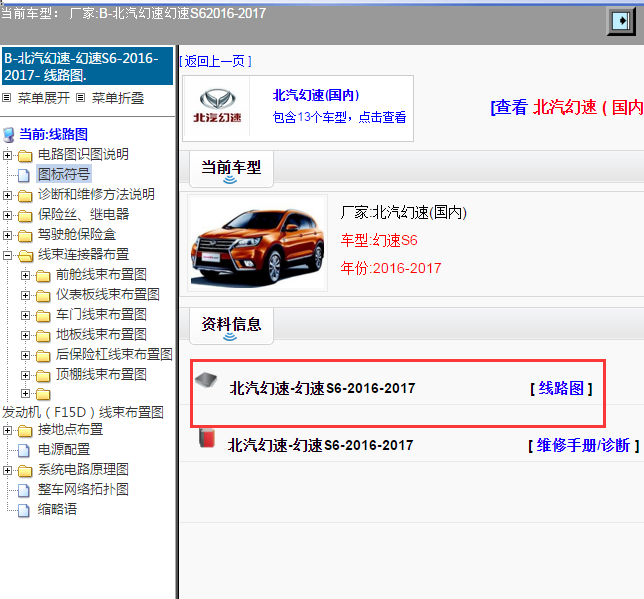Screen dimensions: 644x599
Task: Collapse the 线束连接器布置 tree node
Action: pos(7,255)
